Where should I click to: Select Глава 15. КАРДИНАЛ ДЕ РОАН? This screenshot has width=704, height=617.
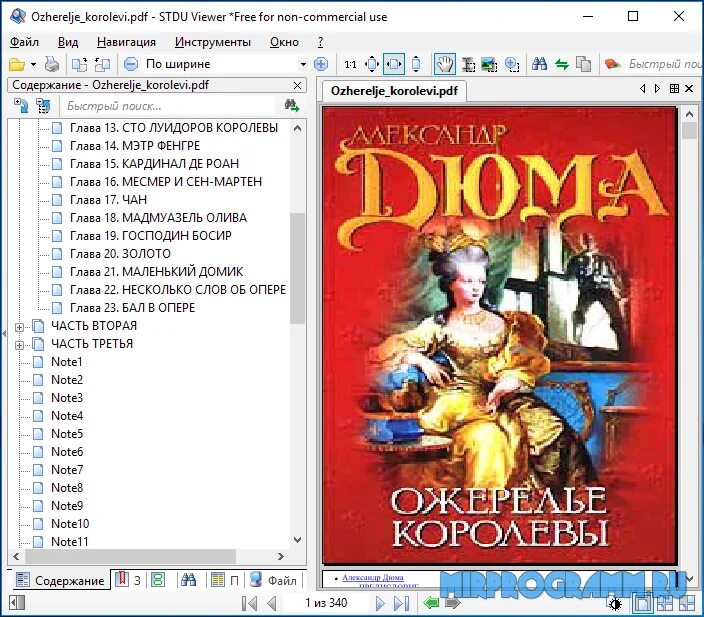pos(154,164)
